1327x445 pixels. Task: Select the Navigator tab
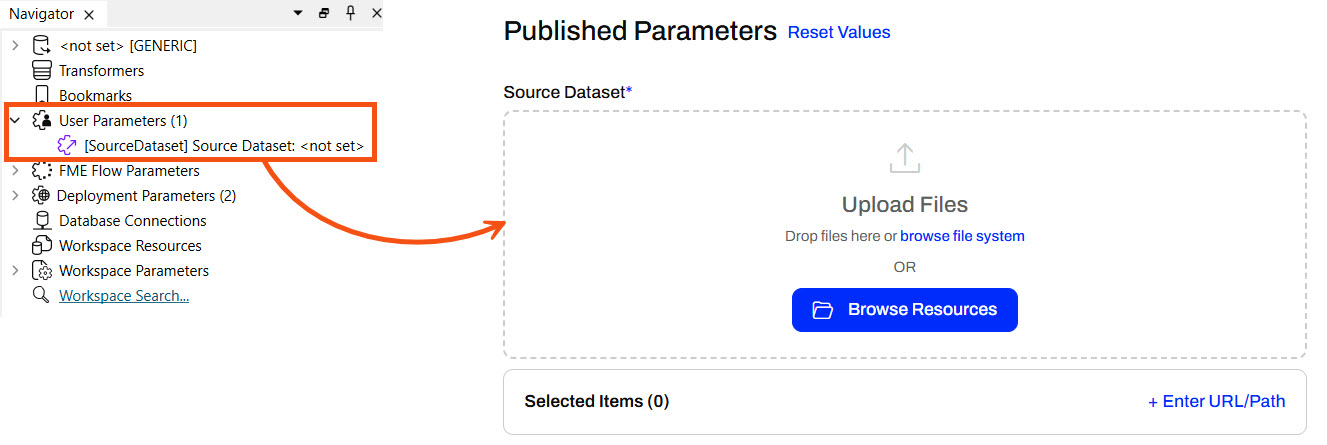coord(41,14)
